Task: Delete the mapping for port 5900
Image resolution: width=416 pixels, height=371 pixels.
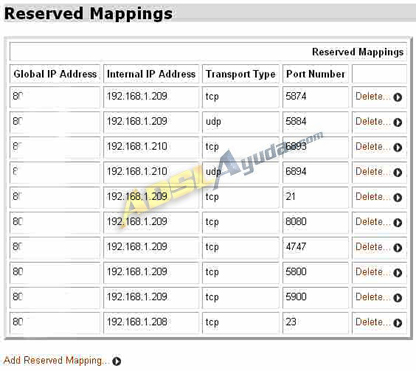Action: (372, 297)
